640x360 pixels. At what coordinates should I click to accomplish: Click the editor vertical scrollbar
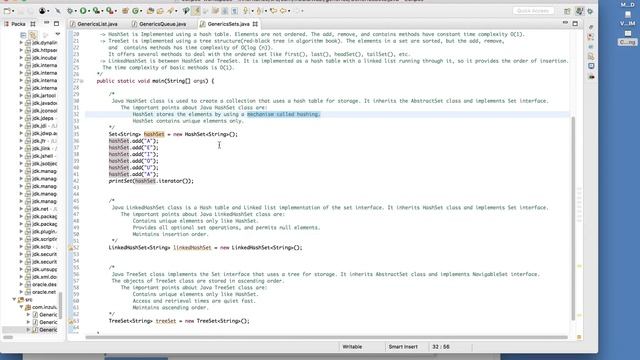pos(573,218)
